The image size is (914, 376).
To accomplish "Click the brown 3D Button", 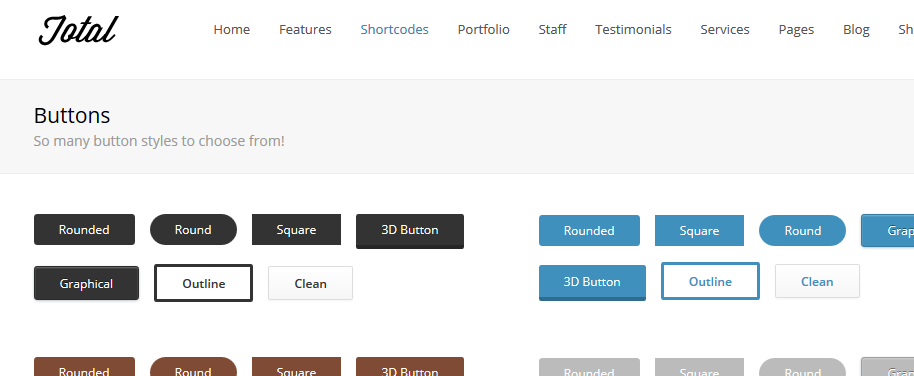I will point(410,367).
